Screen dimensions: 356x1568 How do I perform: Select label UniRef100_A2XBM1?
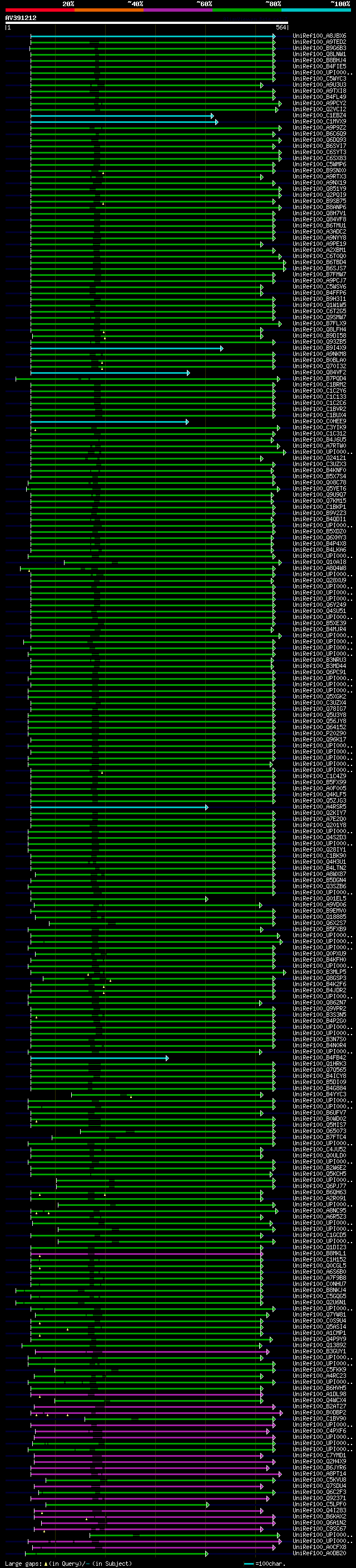319,250
